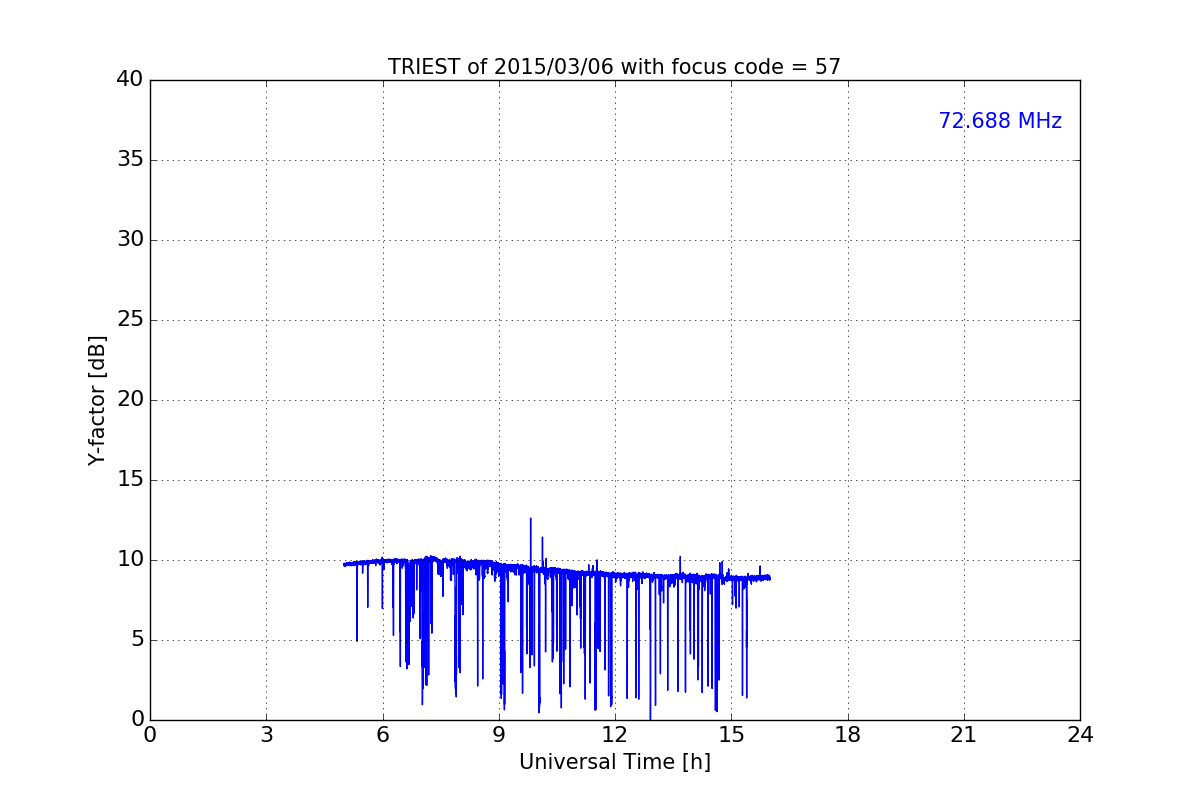Click x-axis tick label 21
This screenshot has height=800, width=1200.
point(964,735)
